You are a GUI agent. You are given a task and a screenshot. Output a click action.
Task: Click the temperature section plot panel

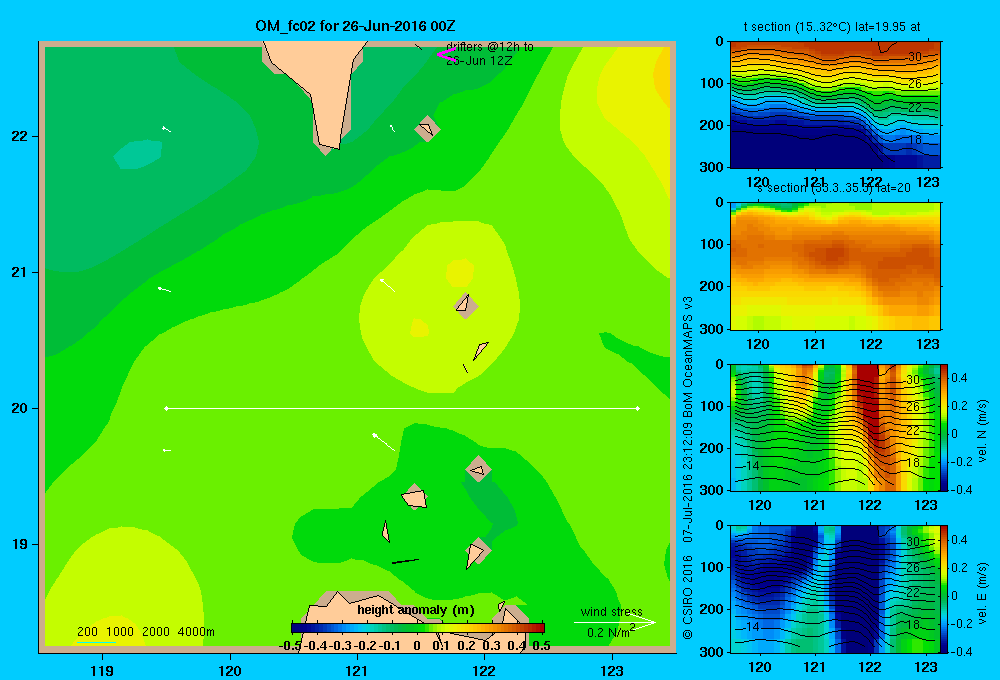(835, 105)
